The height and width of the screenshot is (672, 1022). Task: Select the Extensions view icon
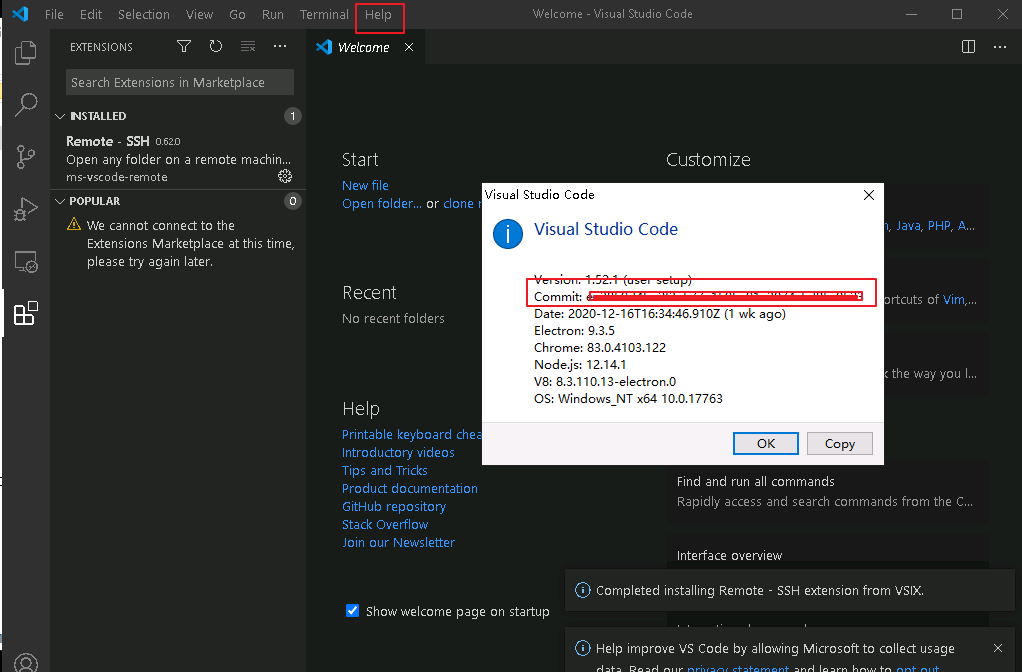25,314
